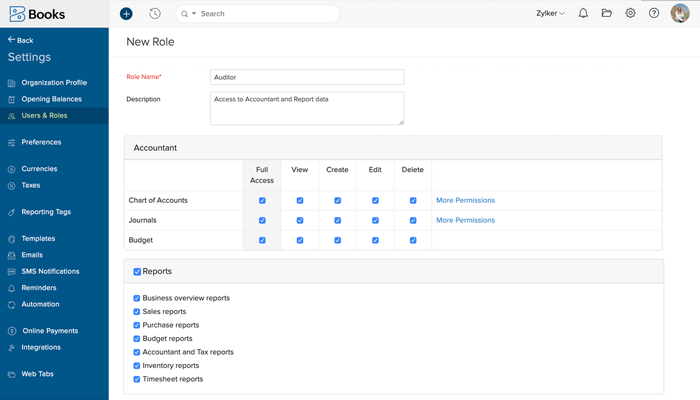Uncheck the Sales reports checkbox
The image size is (700, 400).
pyautogui.click(x=137, y=312)
